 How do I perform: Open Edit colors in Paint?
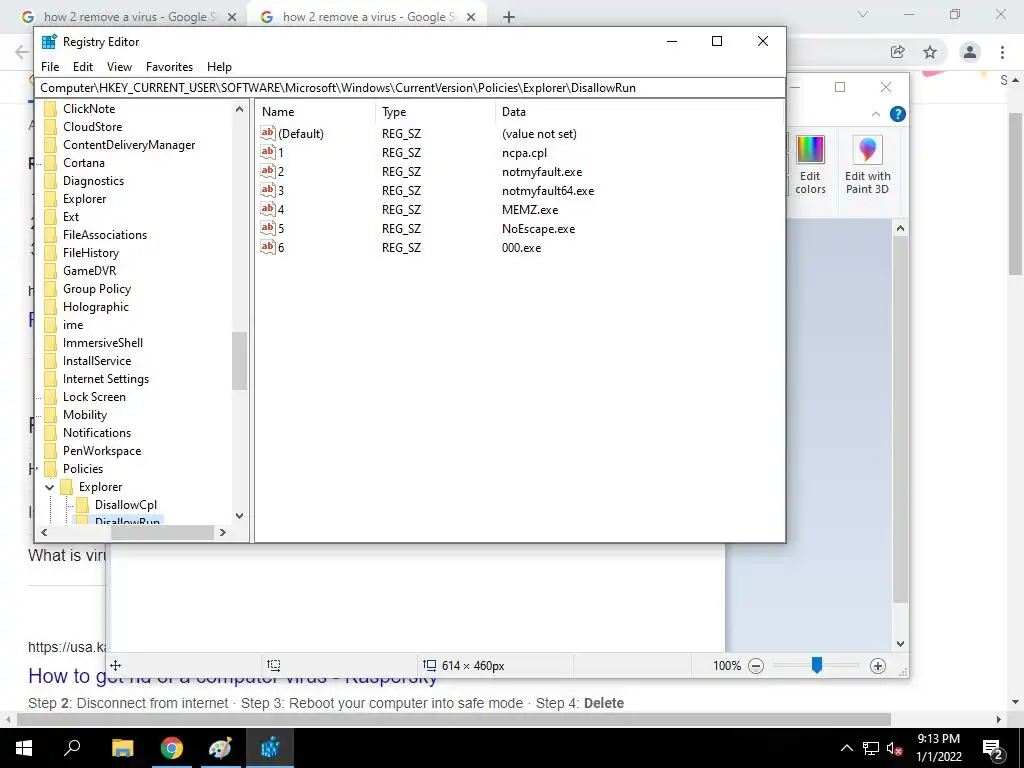coord(810,165)
